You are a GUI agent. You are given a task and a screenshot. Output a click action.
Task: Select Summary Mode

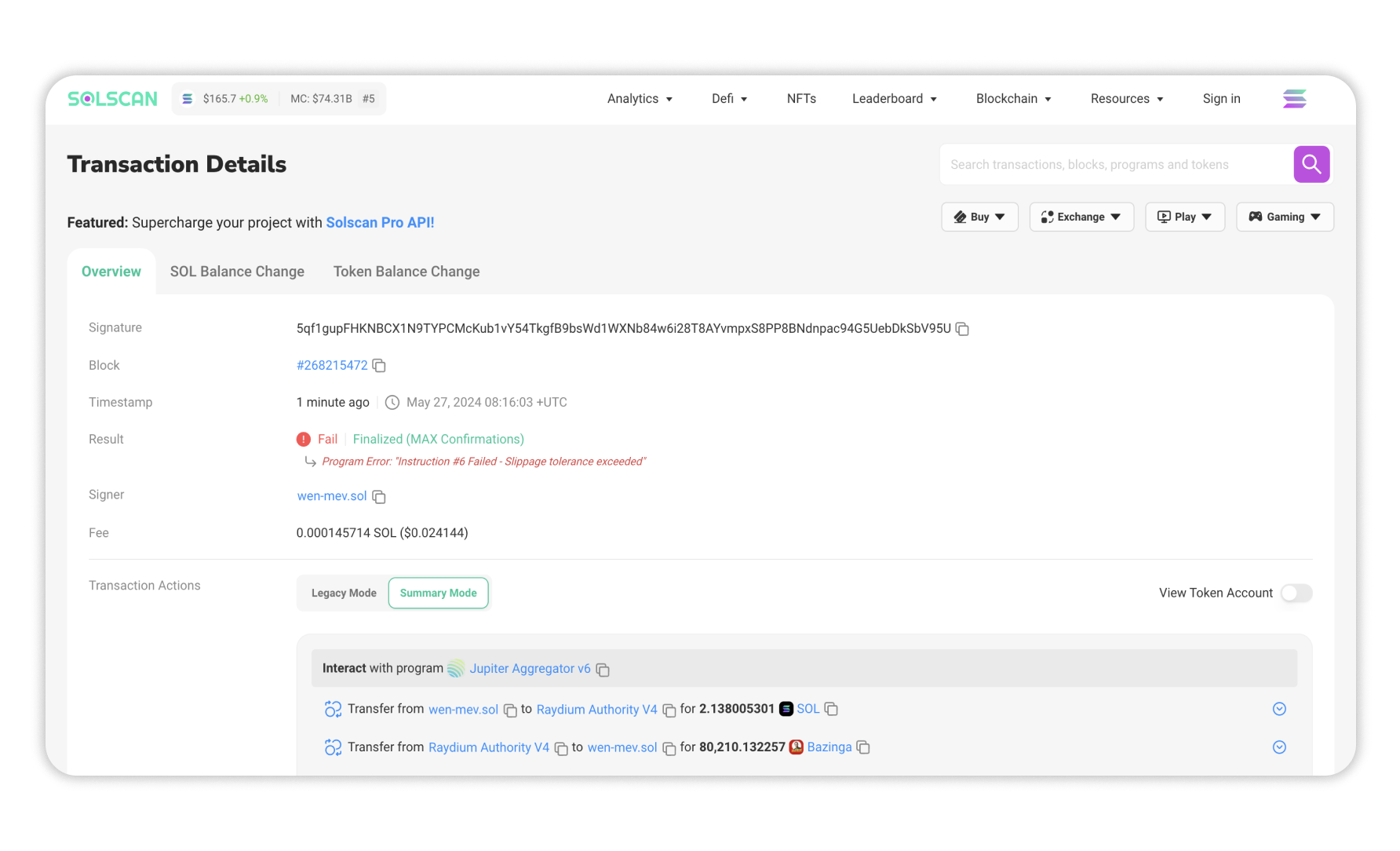[439, 594]
